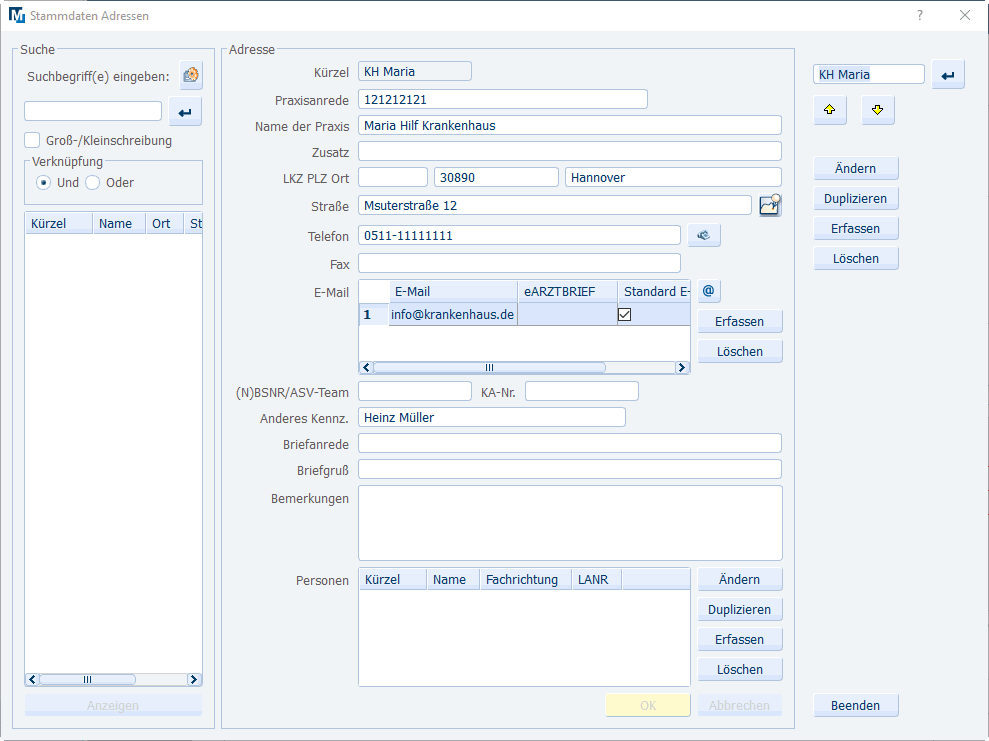Click Duplizieren in the right sidebar
The width and height of the screenshot is (989, 741).
pyautogui.click(x=855, y=198)
